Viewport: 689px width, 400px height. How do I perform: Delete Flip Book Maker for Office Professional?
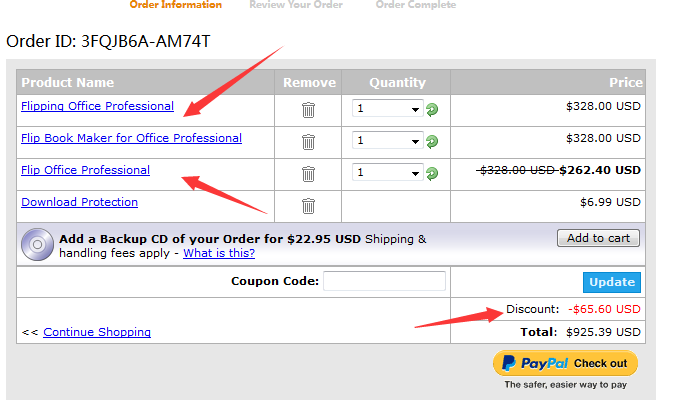coord(308,142)
